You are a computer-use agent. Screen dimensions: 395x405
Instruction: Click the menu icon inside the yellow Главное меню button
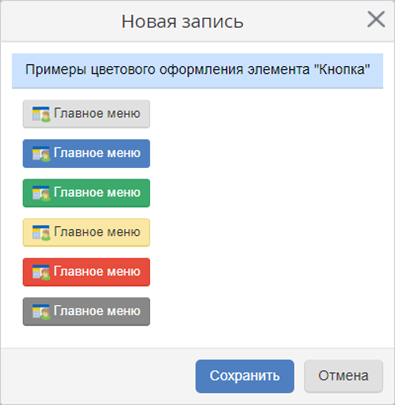(41, 233)
